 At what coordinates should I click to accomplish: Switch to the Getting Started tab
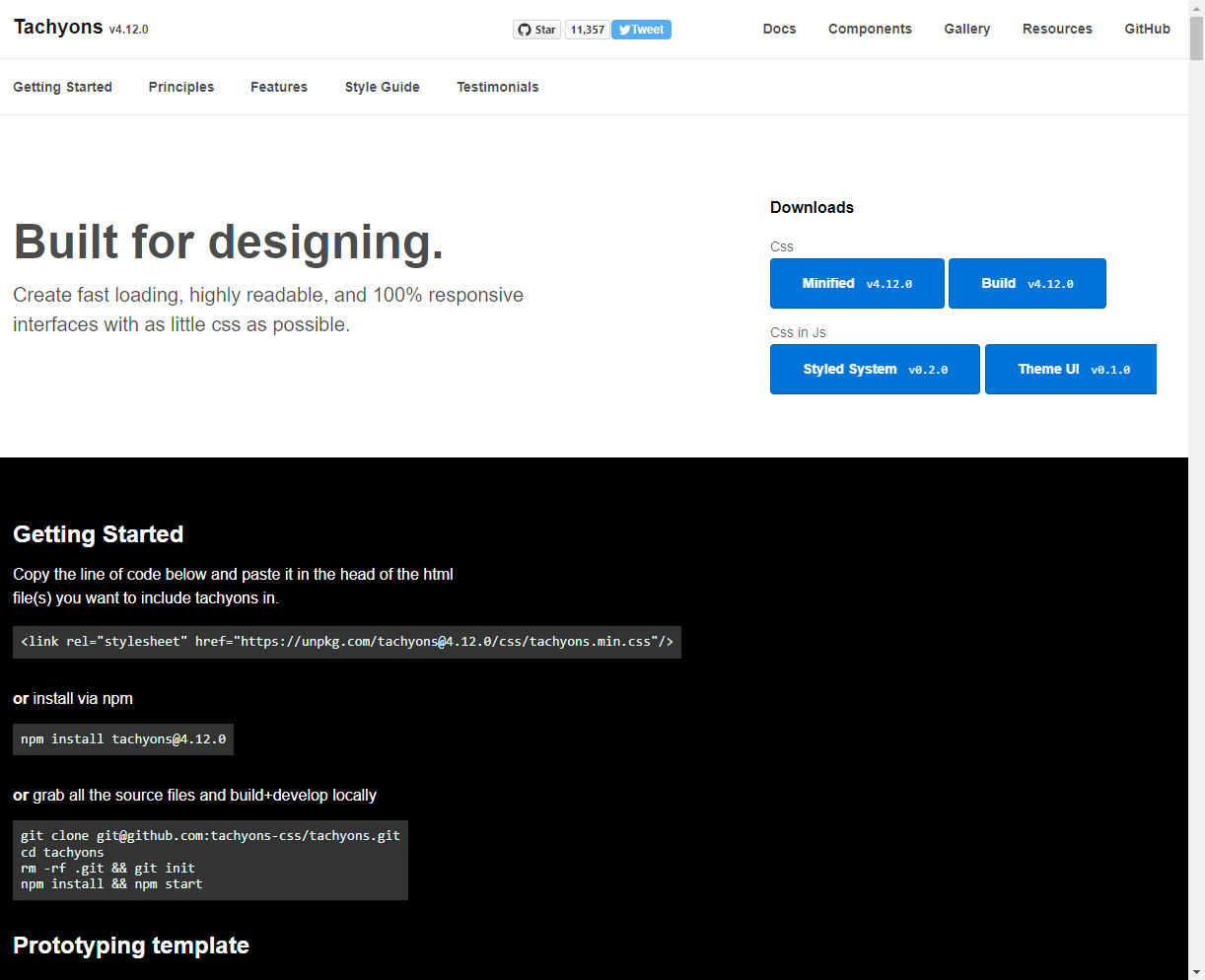pyautogui.click(x=62, y=87)
